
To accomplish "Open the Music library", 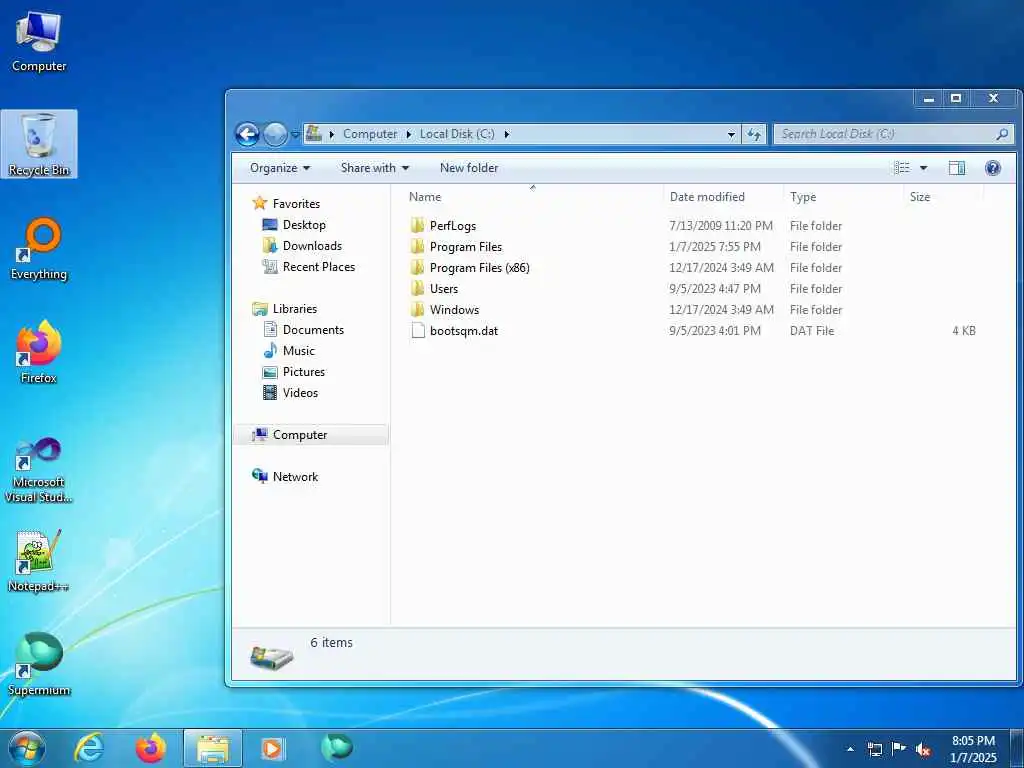I will (x=289, y=351).
